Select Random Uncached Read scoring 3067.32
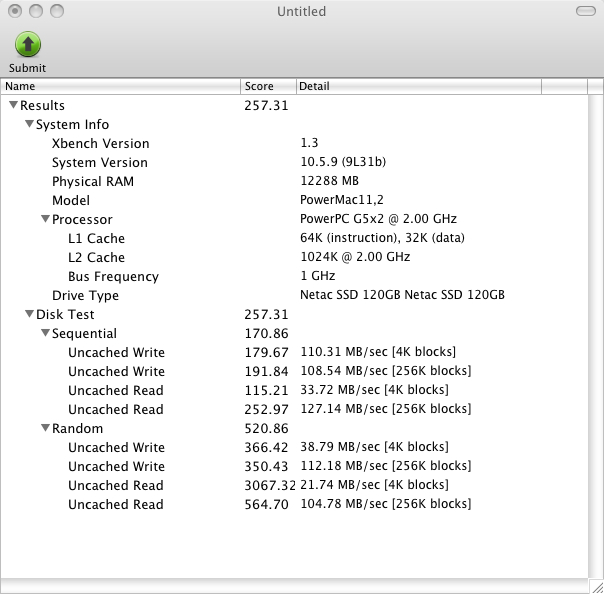604x594 pixels. (294, 485)
